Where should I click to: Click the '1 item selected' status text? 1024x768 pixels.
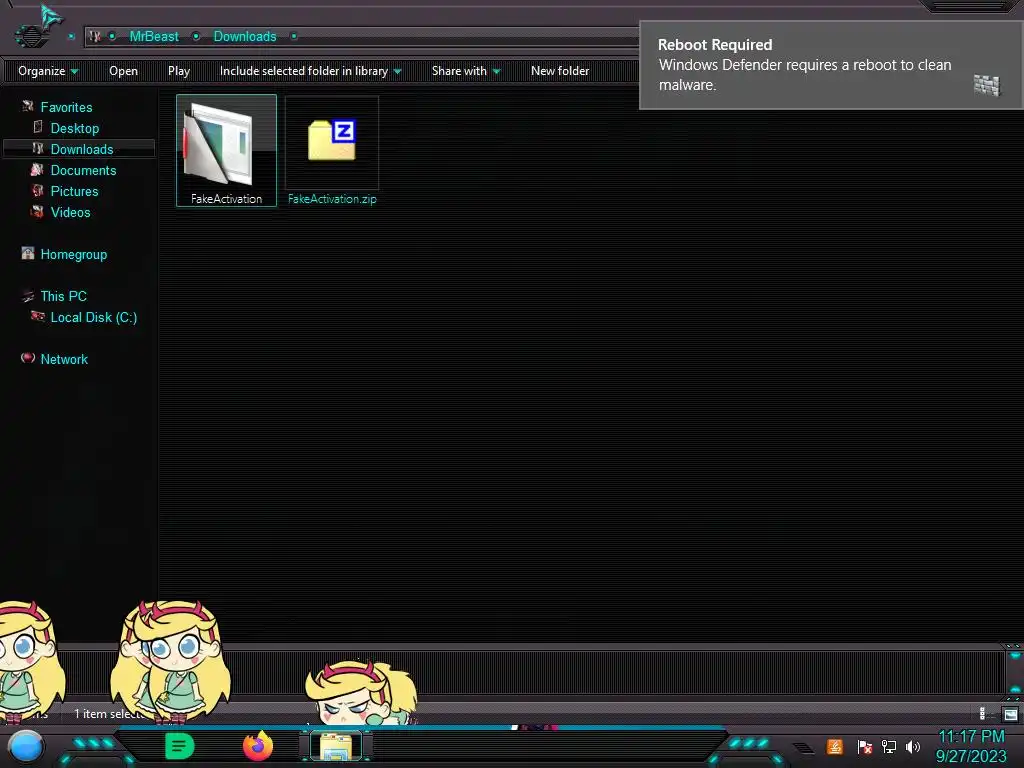point(110,714)
